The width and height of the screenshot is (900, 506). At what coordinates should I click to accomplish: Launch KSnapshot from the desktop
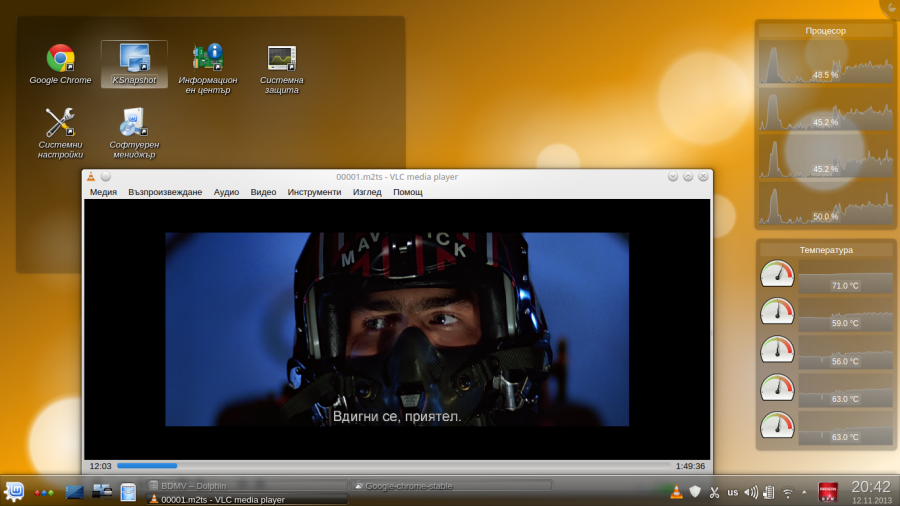click(x=134, y=59)
